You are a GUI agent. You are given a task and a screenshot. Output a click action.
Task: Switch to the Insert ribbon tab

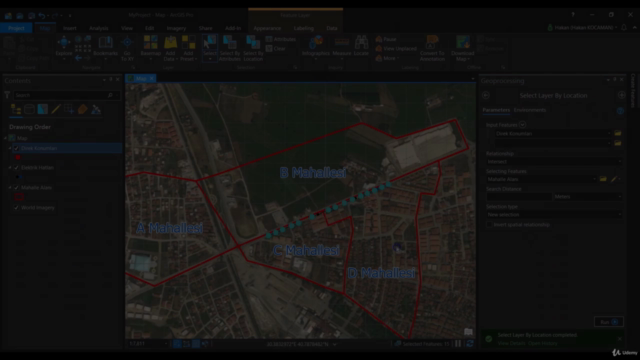tap(70, 28)
